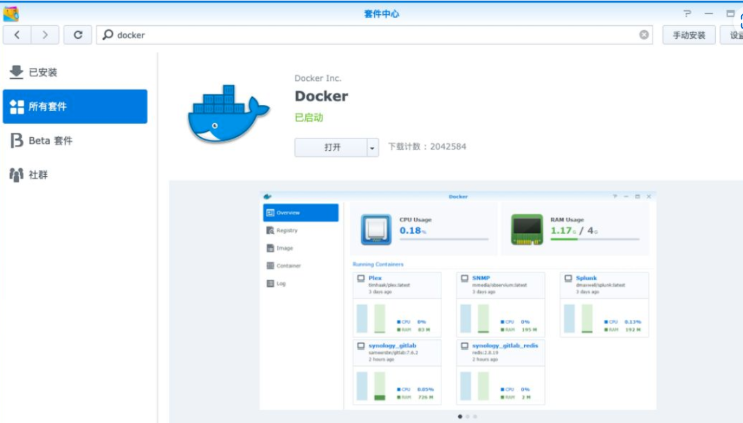Click the Splunk container name

point(586,278)
